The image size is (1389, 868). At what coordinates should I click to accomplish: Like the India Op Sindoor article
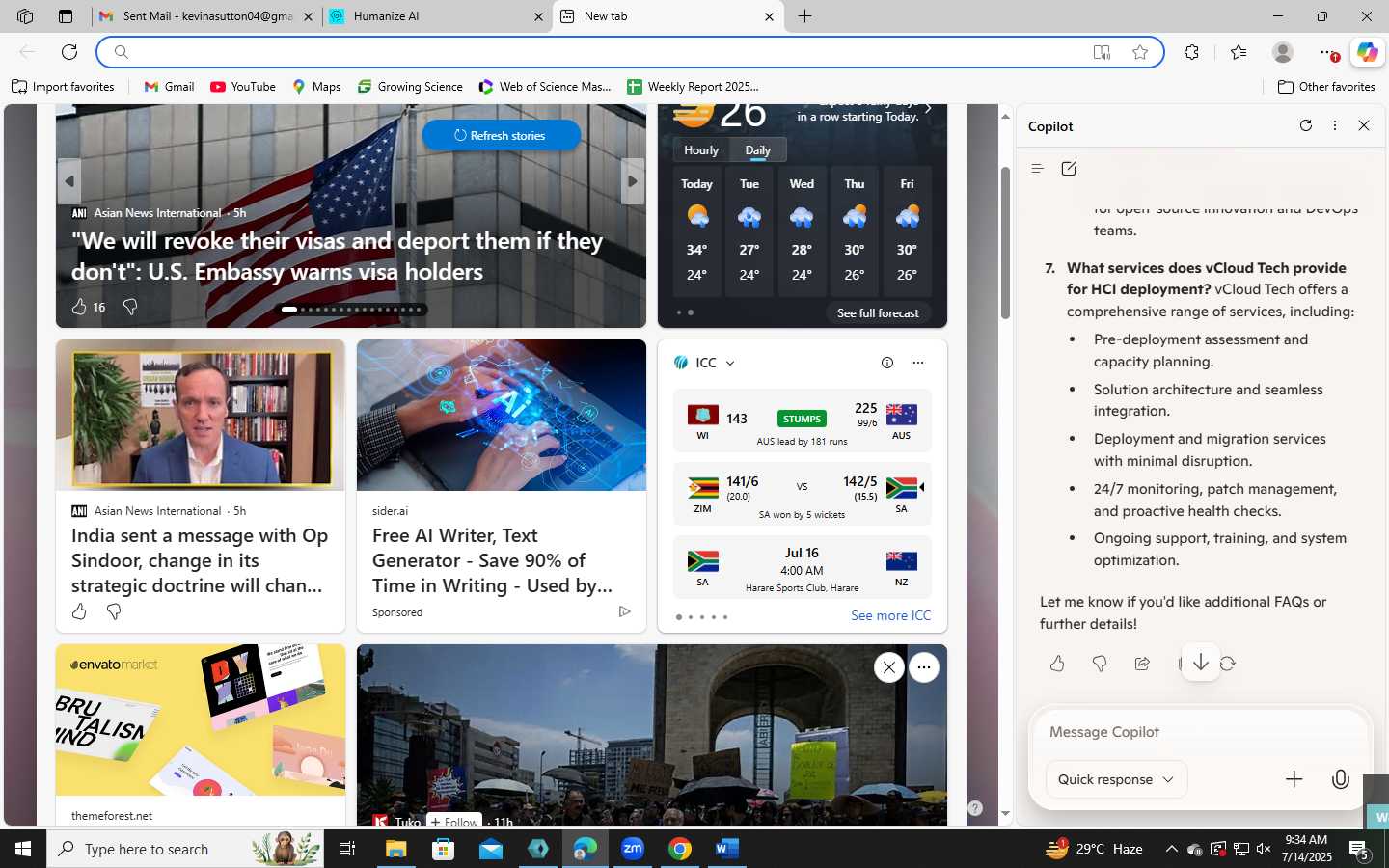[79, 611]
